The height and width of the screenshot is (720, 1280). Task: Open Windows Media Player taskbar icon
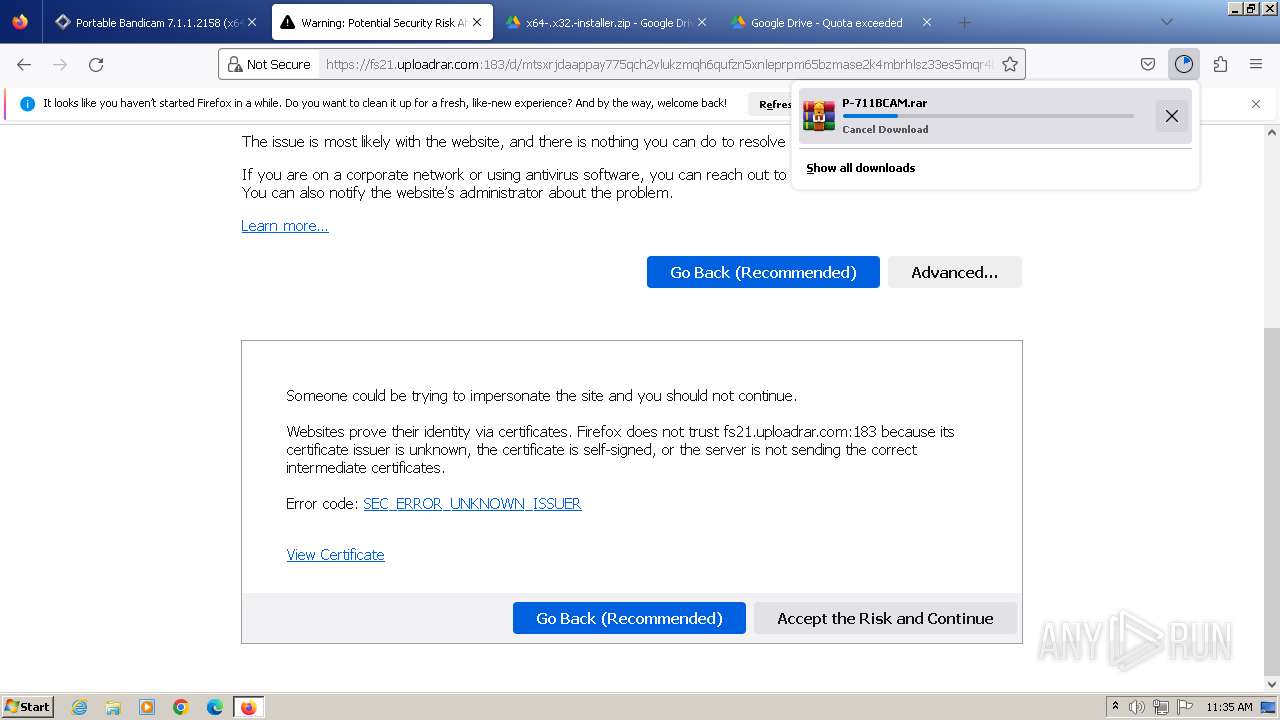(x=147, y=707)
